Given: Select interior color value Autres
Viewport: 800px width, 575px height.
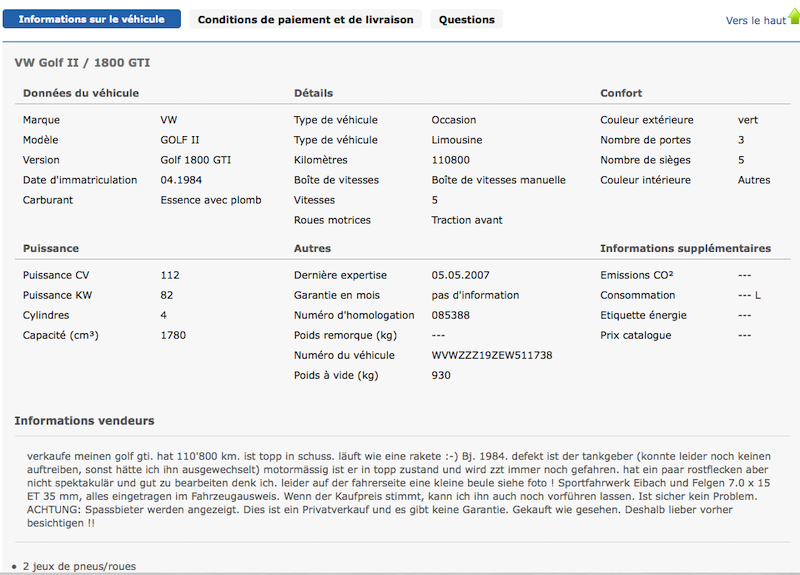Looking at the screenshot, I should click(x=754, y=180).
